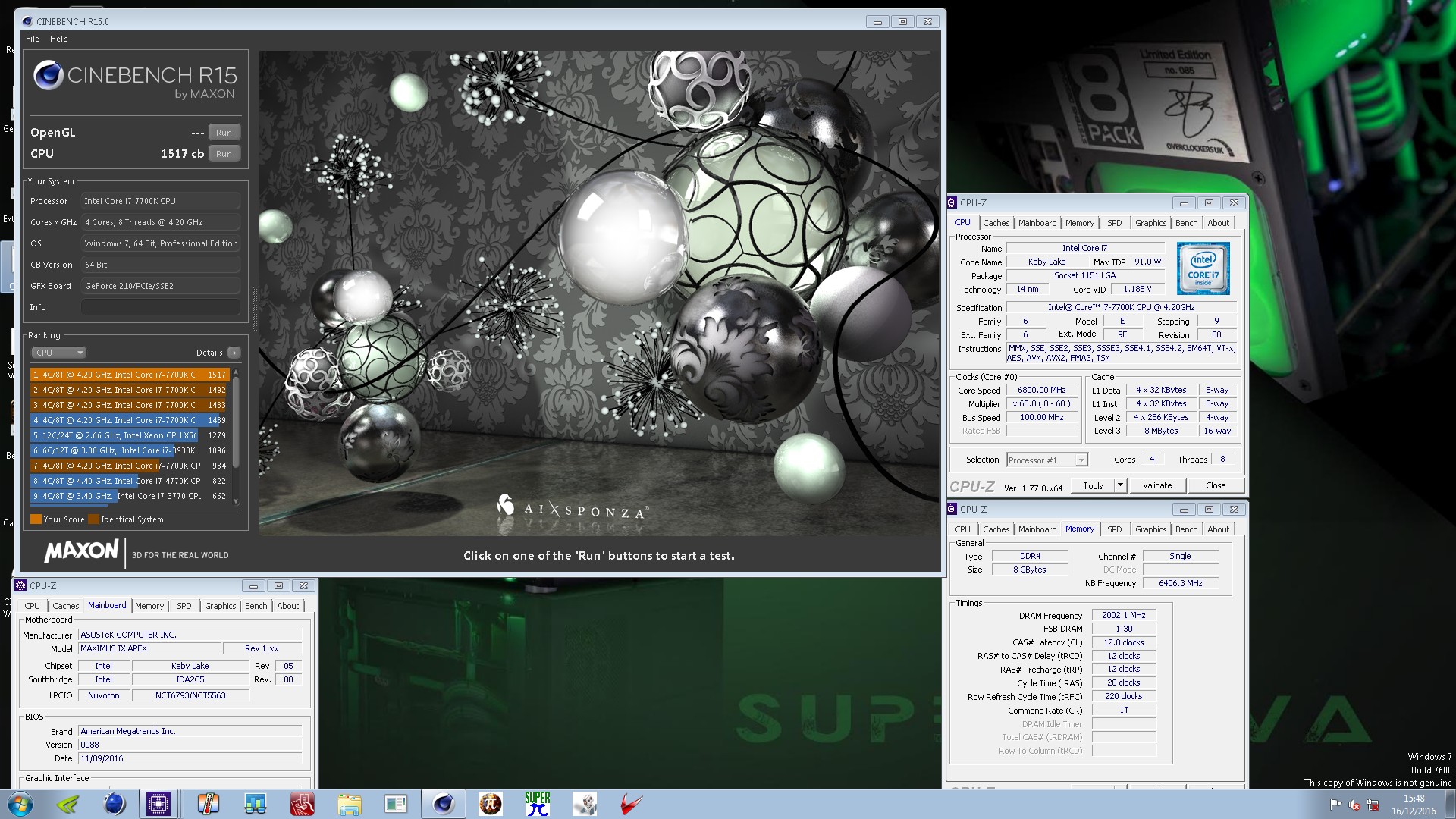Open the Help menu in Cinebench

coord(58,39)
